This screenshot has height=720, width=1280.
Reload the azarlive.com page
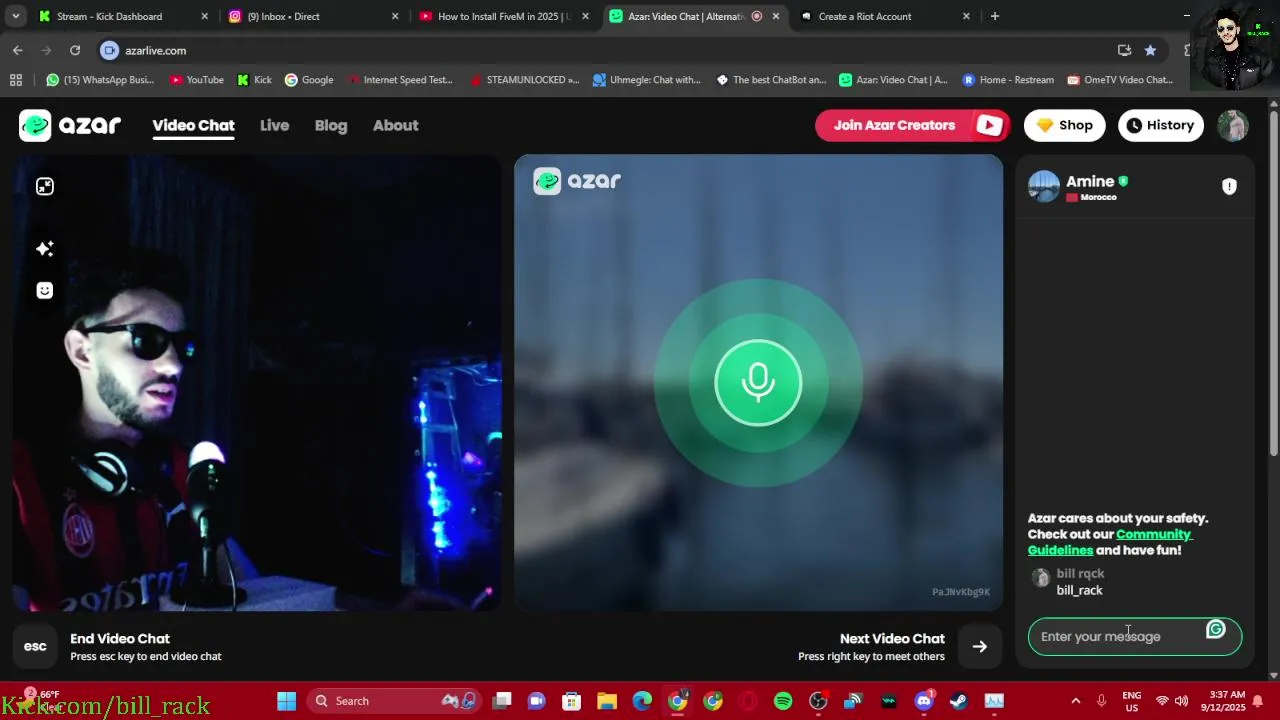coord(75,50)
